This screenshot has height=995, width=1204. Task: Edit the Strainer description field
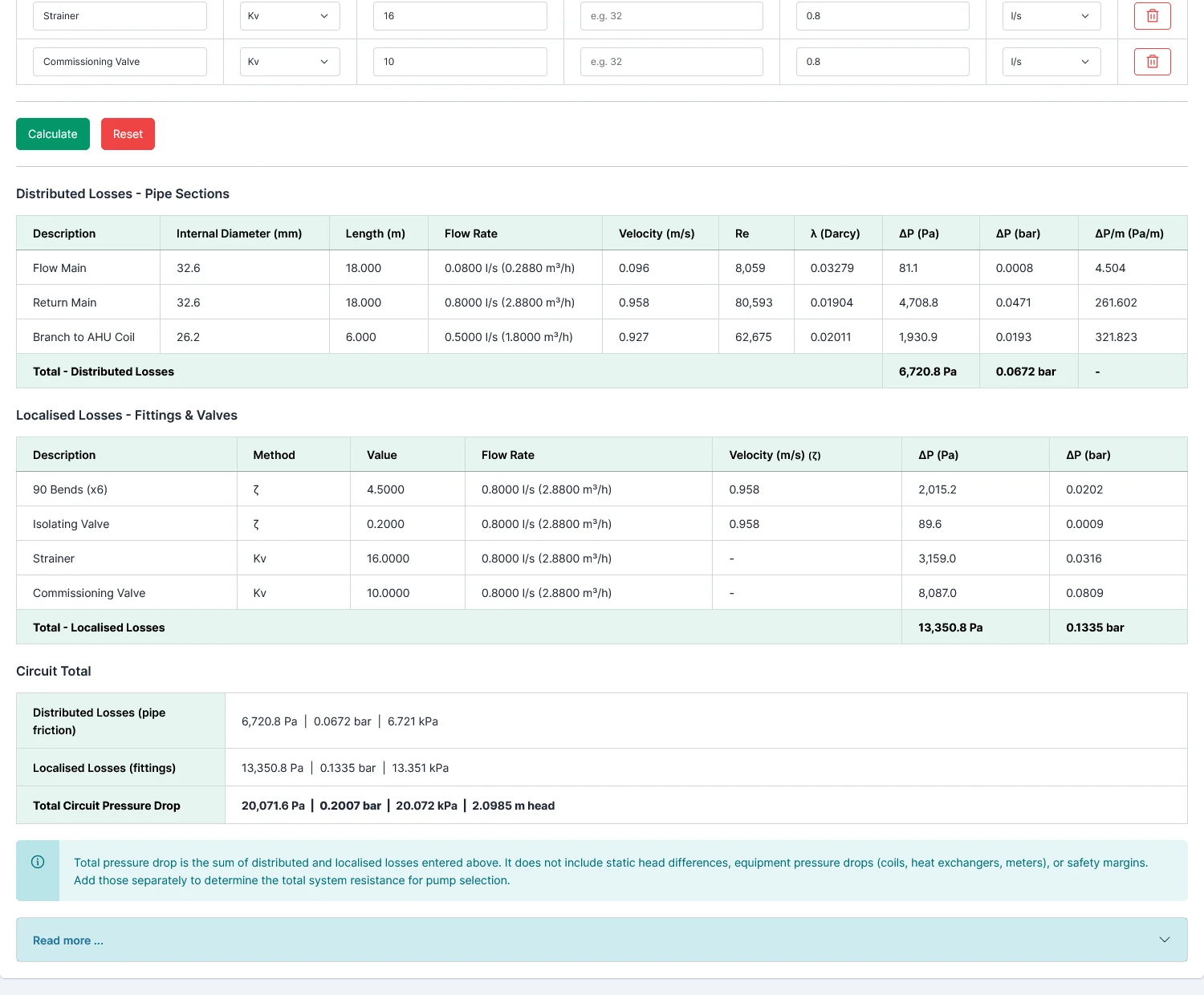tap(120, 16)
